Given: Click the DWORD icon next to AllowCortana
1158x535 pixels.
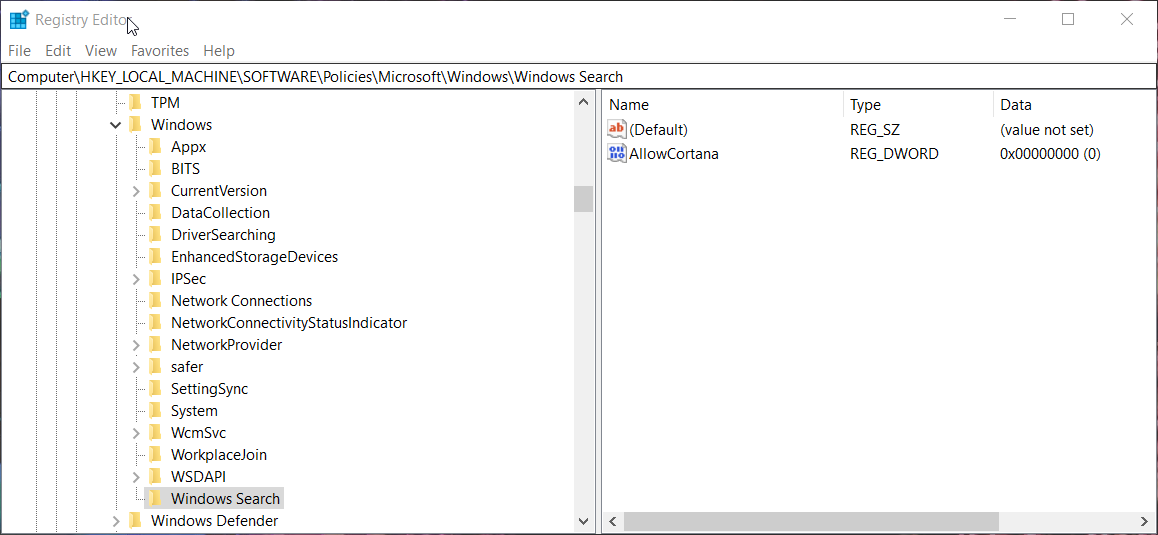Looking at the screenshot, I should coord(617,154).
